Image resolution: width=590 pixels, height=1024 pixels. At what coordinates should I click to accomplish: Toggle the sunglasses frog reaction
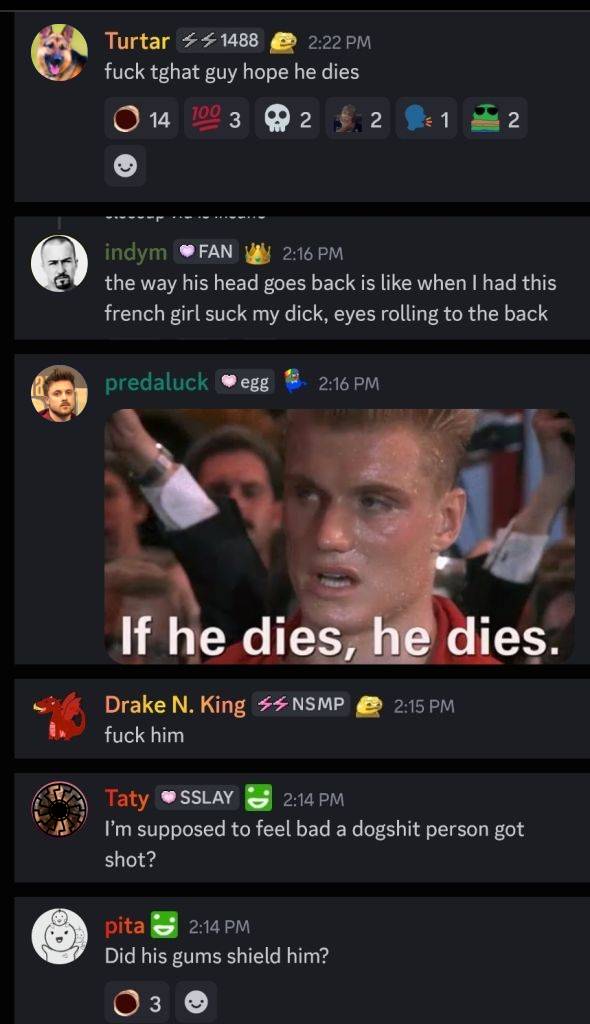[x=495, y=120]
